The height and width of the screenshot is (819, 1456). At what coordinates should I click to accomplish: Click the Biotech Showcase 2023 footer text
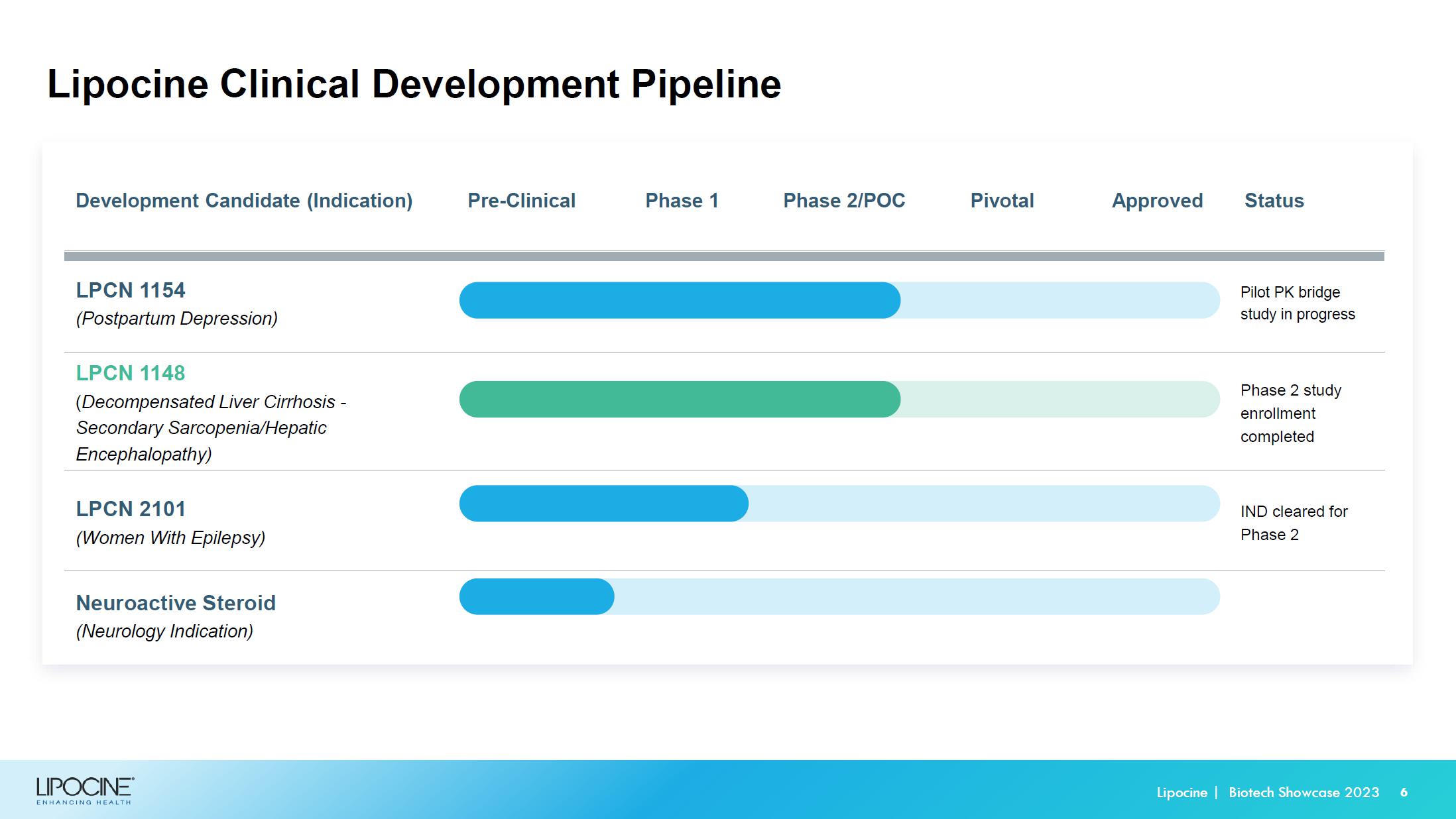click(1304, 792)
